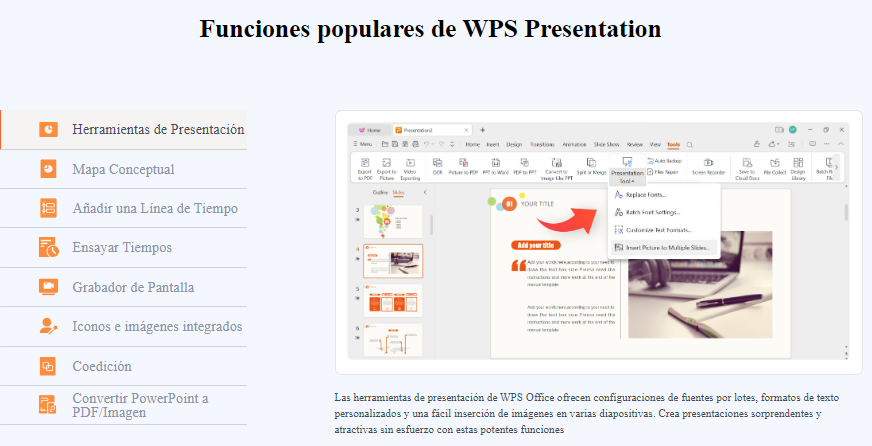Click the 'Add your title' orange label
Image resolution: width=872 pixels, height=446 pixels.
pyautogui.click(x=536, y=245)
